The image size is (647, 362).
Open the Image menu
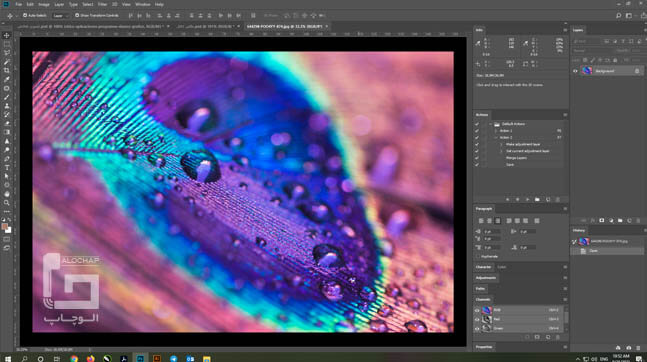[x=44, y=4]
